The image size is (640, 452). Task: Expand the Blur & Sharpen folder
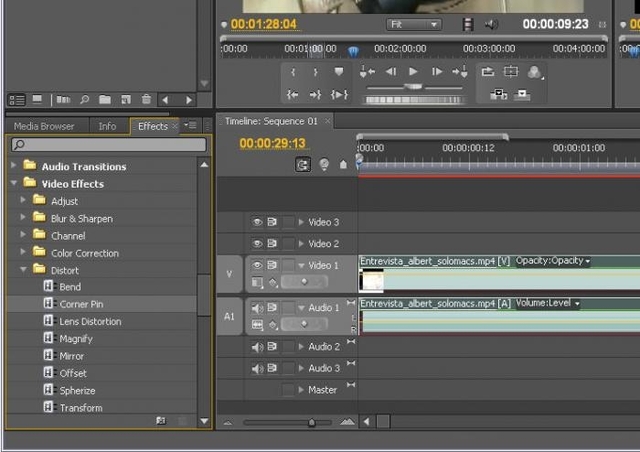(x=23, y=217)
